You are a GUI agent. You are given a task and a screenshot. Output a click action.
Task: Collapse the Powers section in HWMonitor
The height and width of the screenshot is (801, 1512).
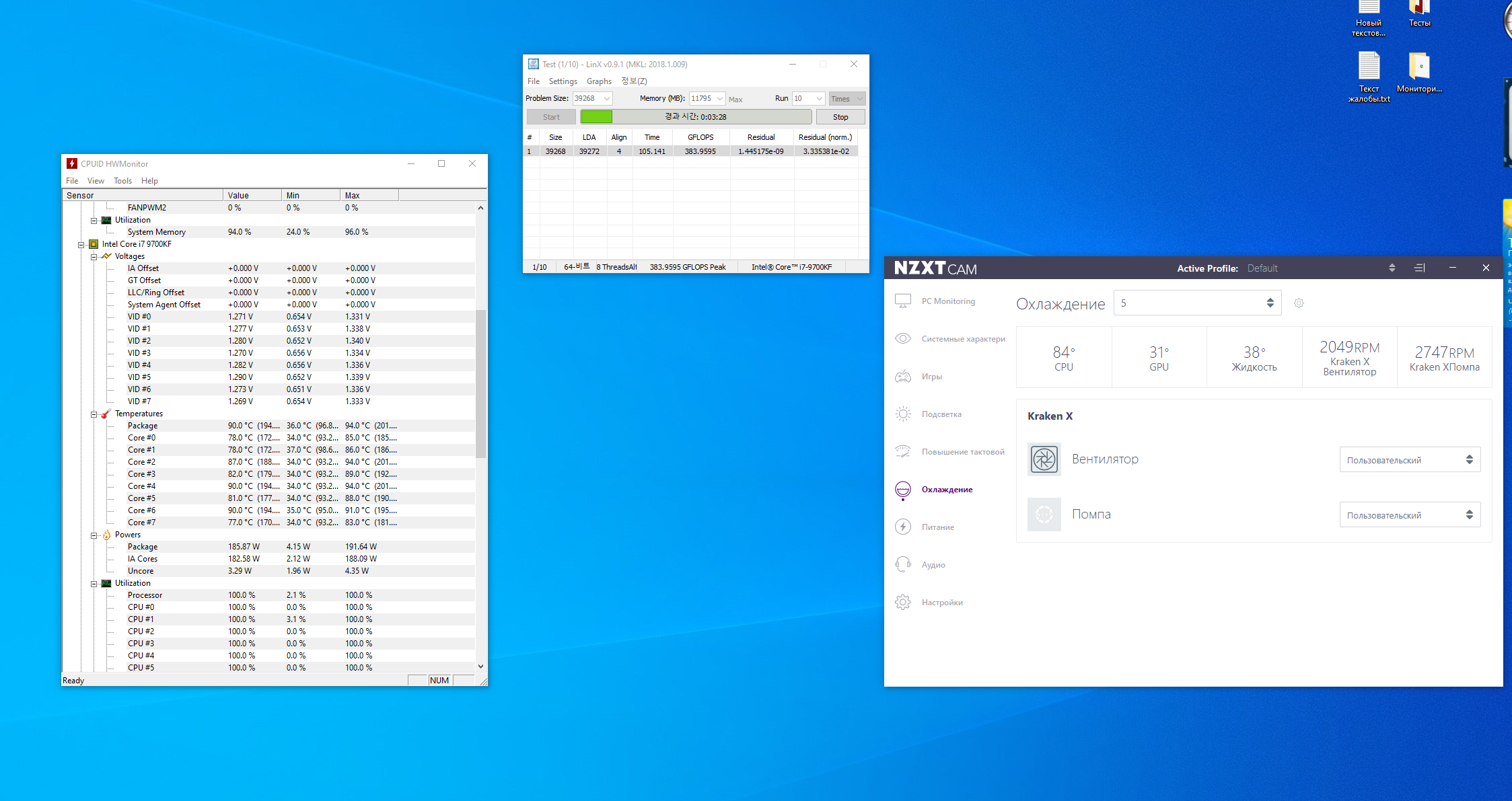[x=94, y=535]
